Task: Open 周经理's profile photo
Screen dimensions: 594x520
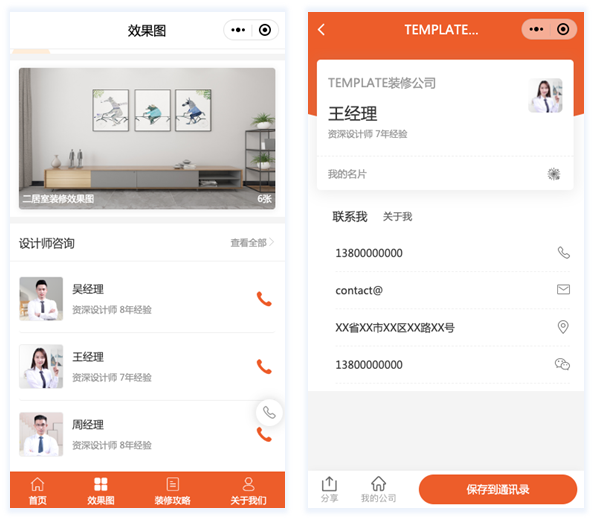Action: (41, 434)
